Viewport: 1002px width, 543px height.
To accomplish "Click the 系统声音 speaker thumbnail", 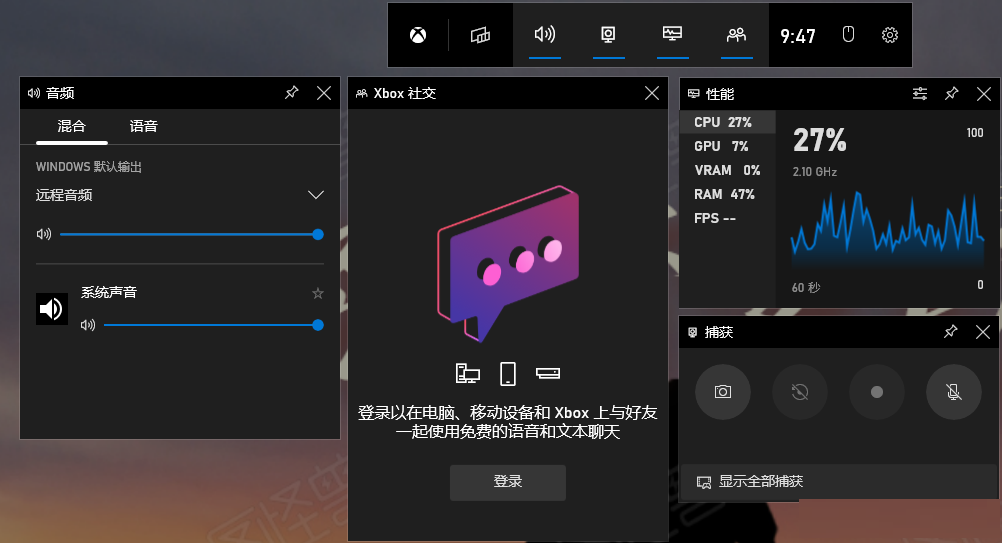I will (x=52, y=309).
